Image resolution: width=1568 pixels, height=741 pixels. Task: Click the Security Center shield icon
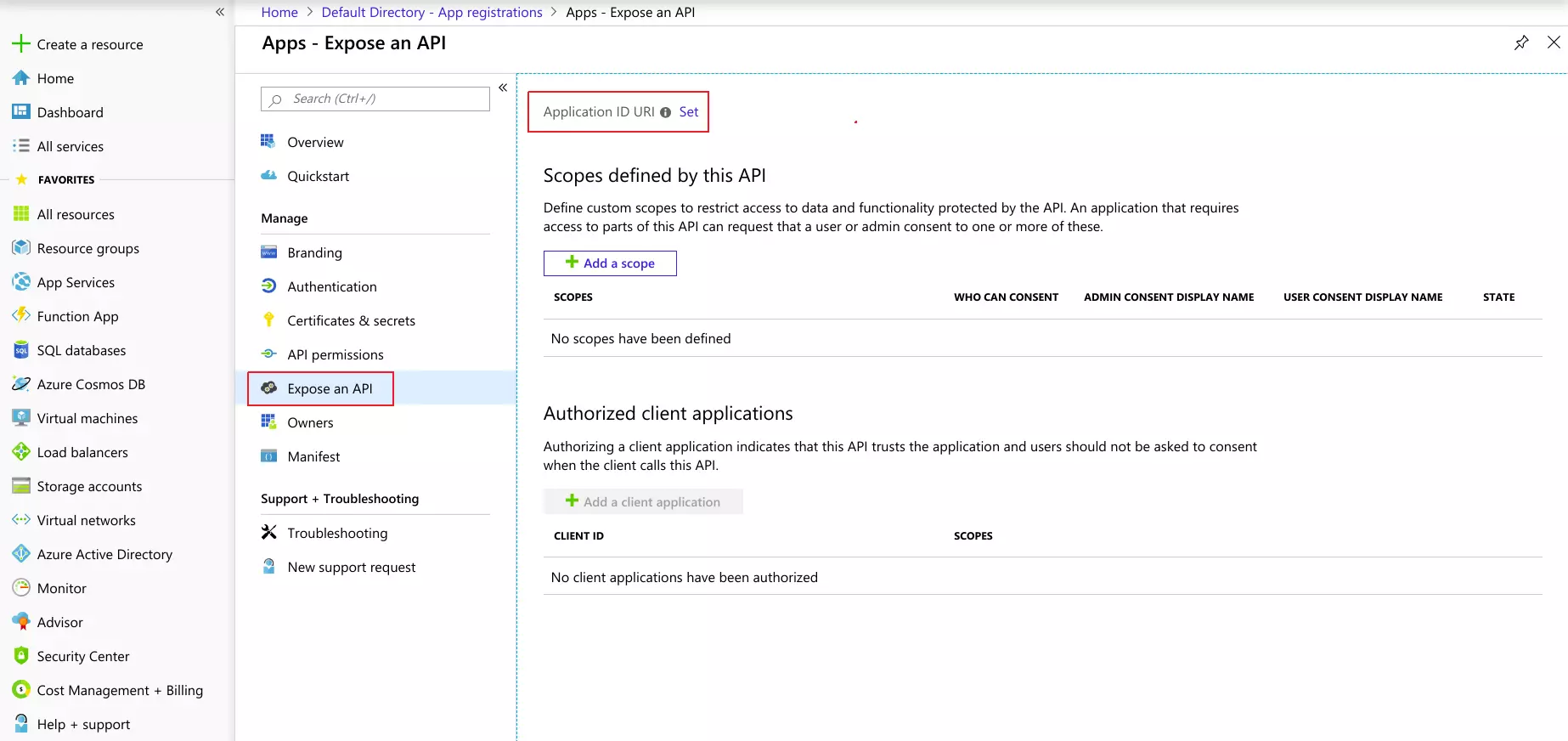tap(21, 655)
